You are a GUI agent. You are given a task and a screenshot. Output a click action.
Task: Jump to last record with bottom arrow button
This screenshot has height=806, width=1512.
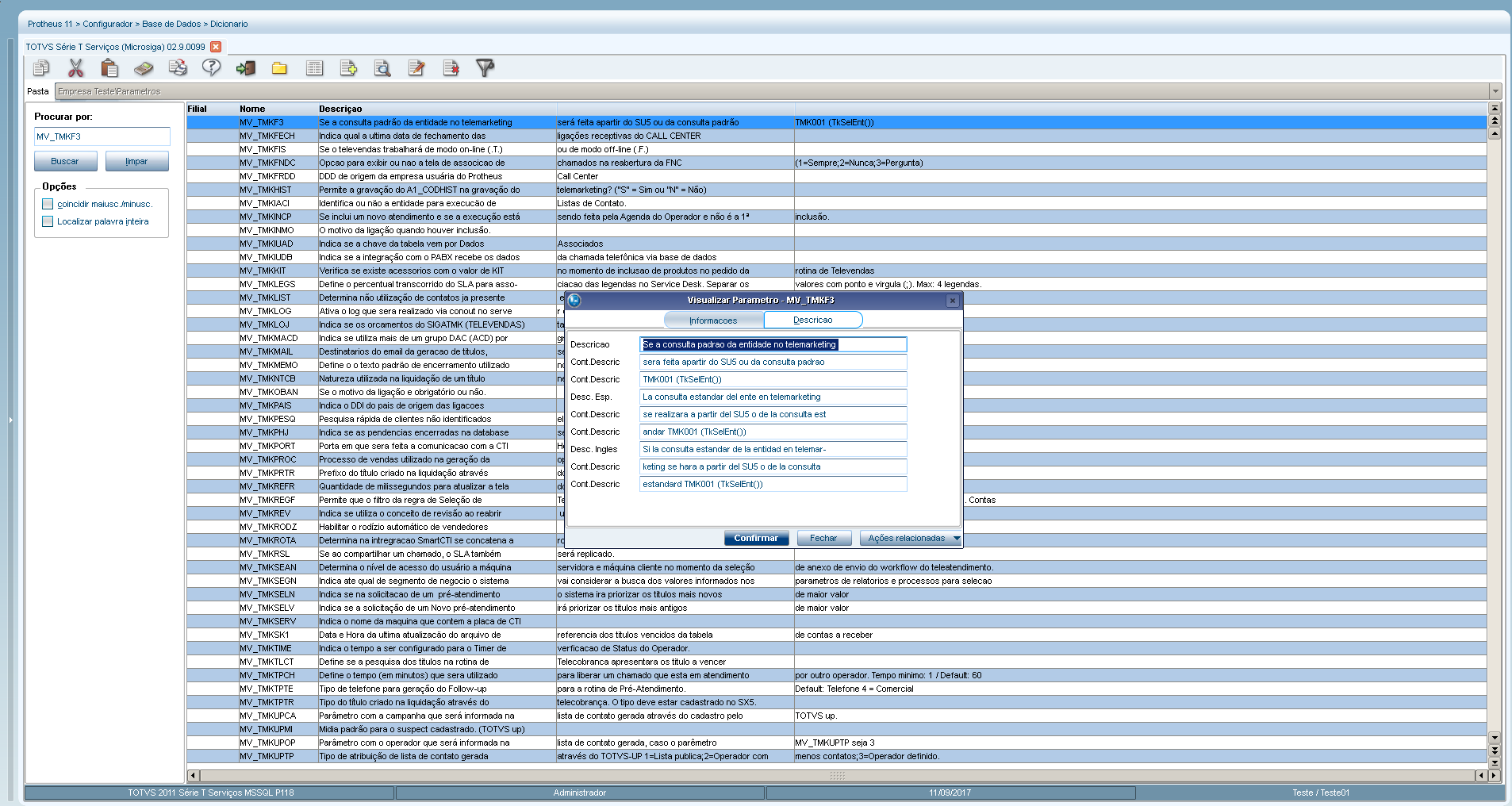(1495, 762)
